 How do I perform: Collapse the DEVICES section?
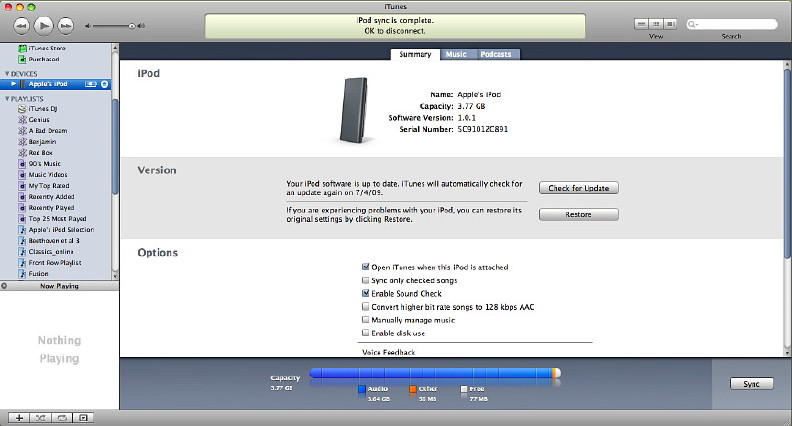click(7, 74)
